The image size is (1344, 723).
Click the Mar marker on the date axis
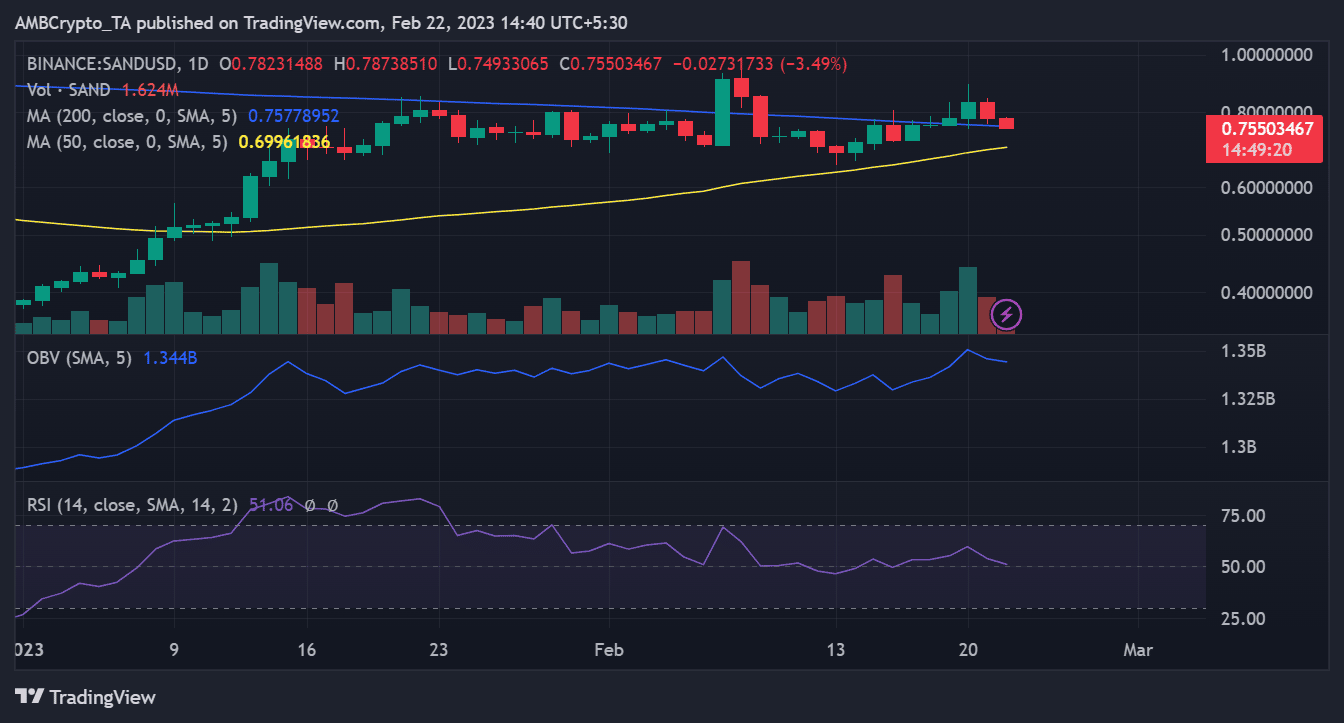coord(1138,650)
